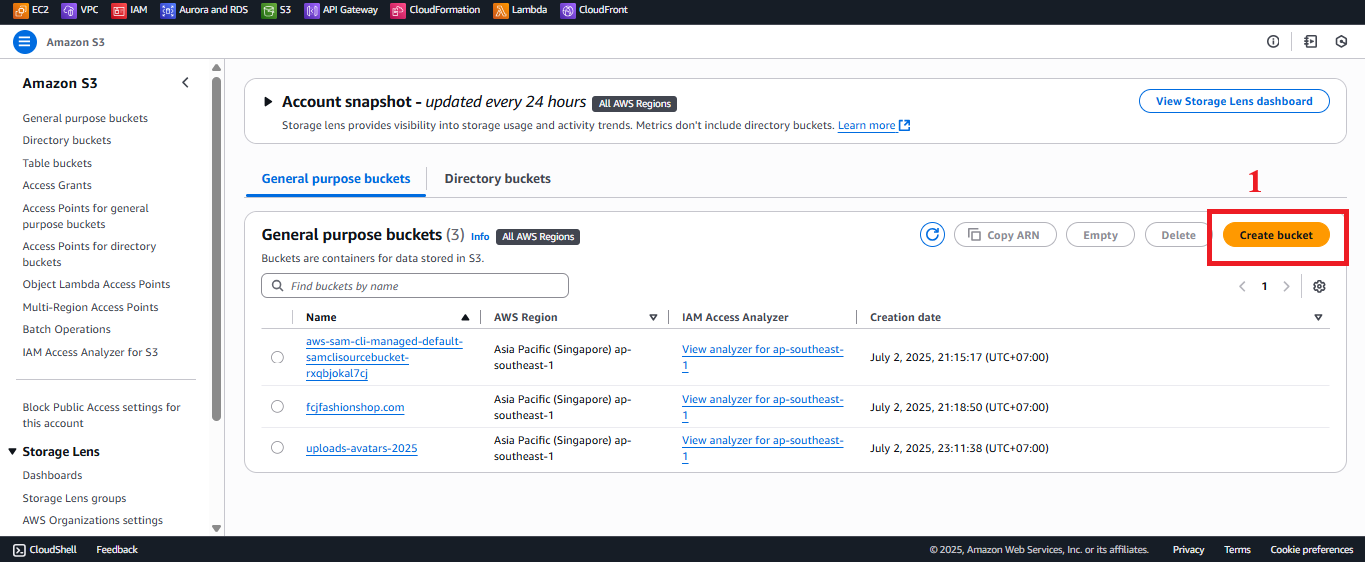Screen dimensions: 1365x562
Task: Click the sidebar vertical scrollbar
Action: pyautogui.click(x=216, y=250)
